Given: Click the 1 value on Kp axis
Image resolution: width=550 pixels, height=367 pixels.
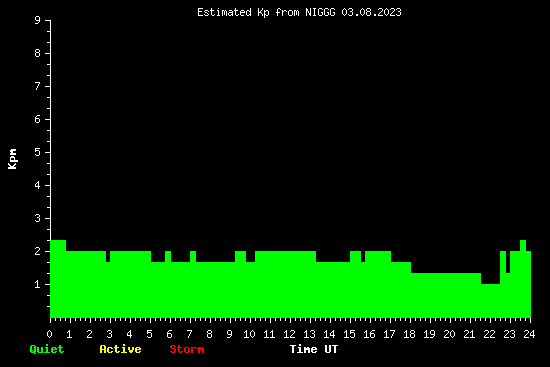Looking at the screenshot, I should [38, 284].
